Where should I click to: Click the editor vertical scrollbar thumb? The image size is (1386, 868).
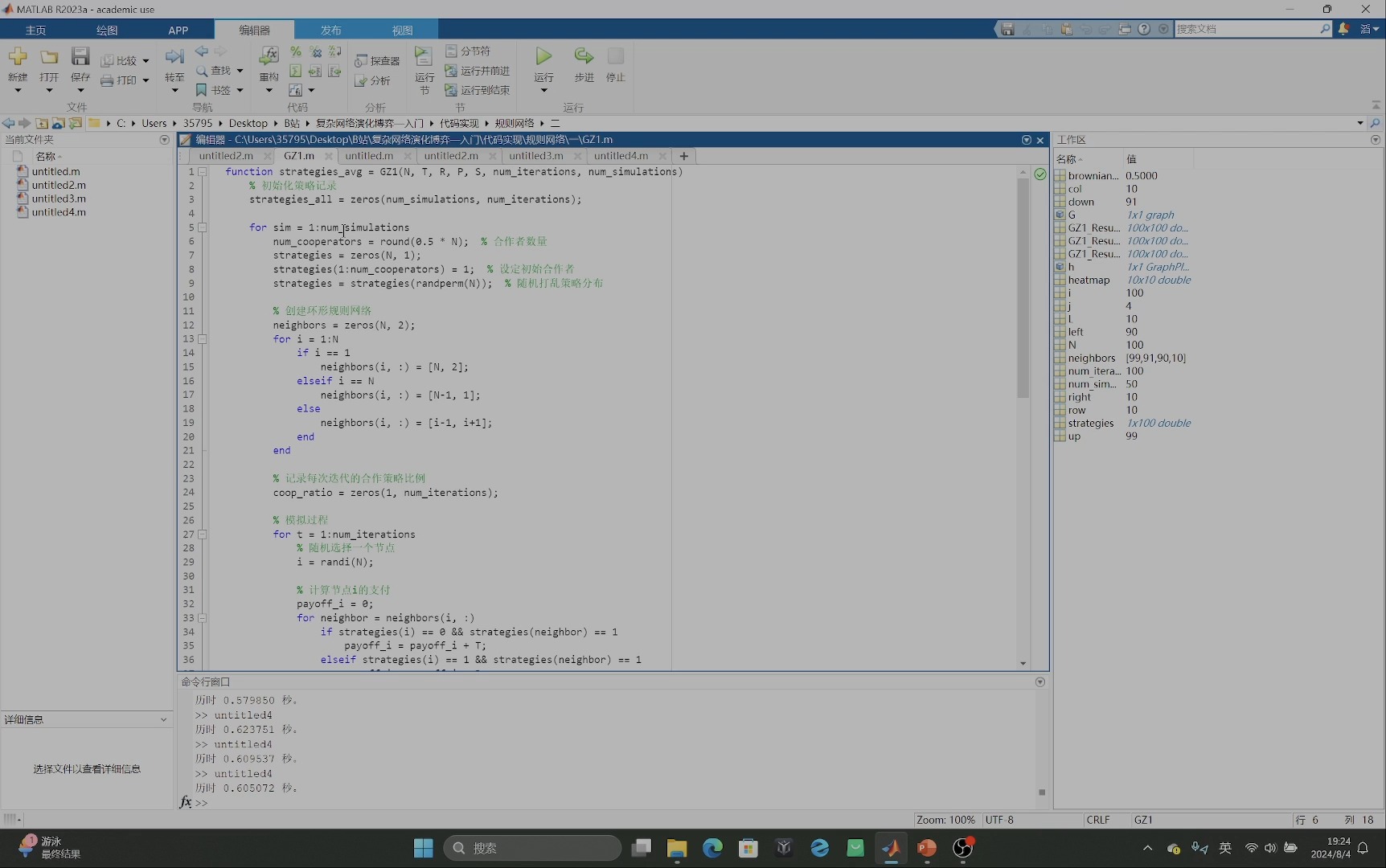(1023, 288)
